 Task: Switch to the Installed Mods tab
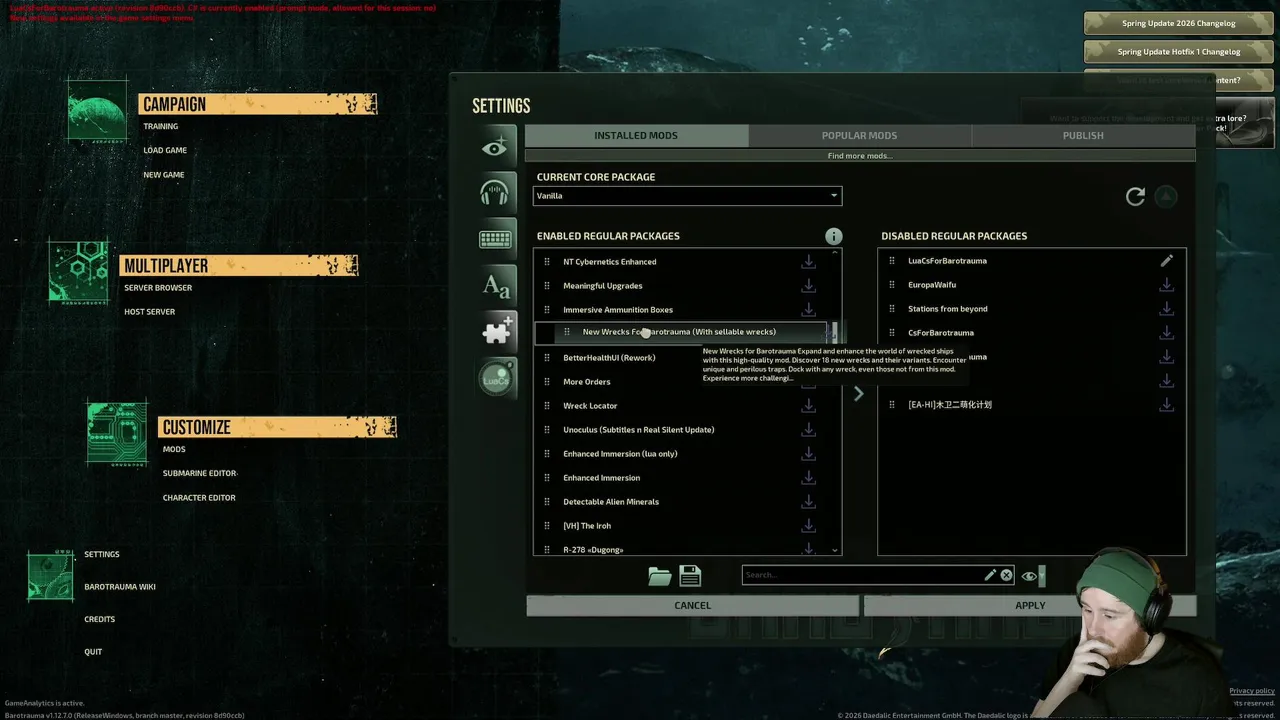click(x=636, y=136)
